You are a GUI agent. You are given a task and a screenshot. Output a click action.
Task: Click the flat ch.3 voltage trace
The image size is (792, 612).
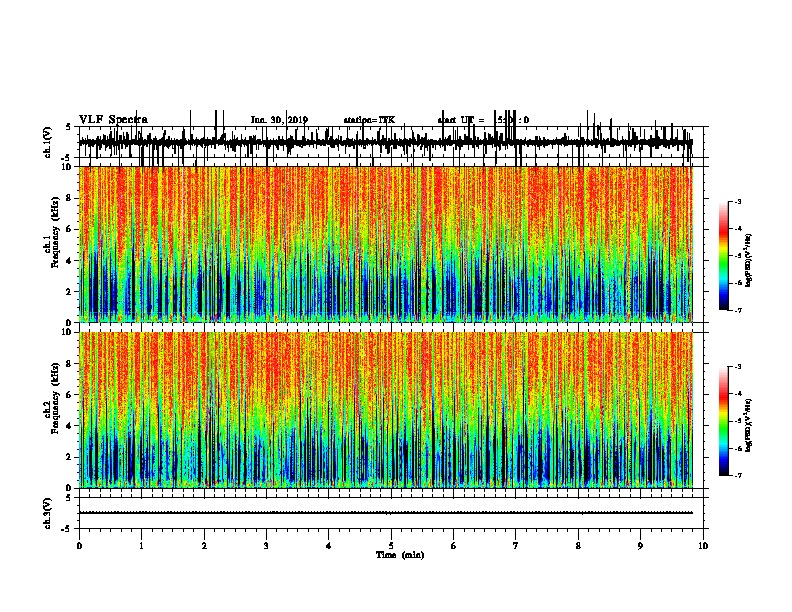pyautogui.click(x=386, y=513)
